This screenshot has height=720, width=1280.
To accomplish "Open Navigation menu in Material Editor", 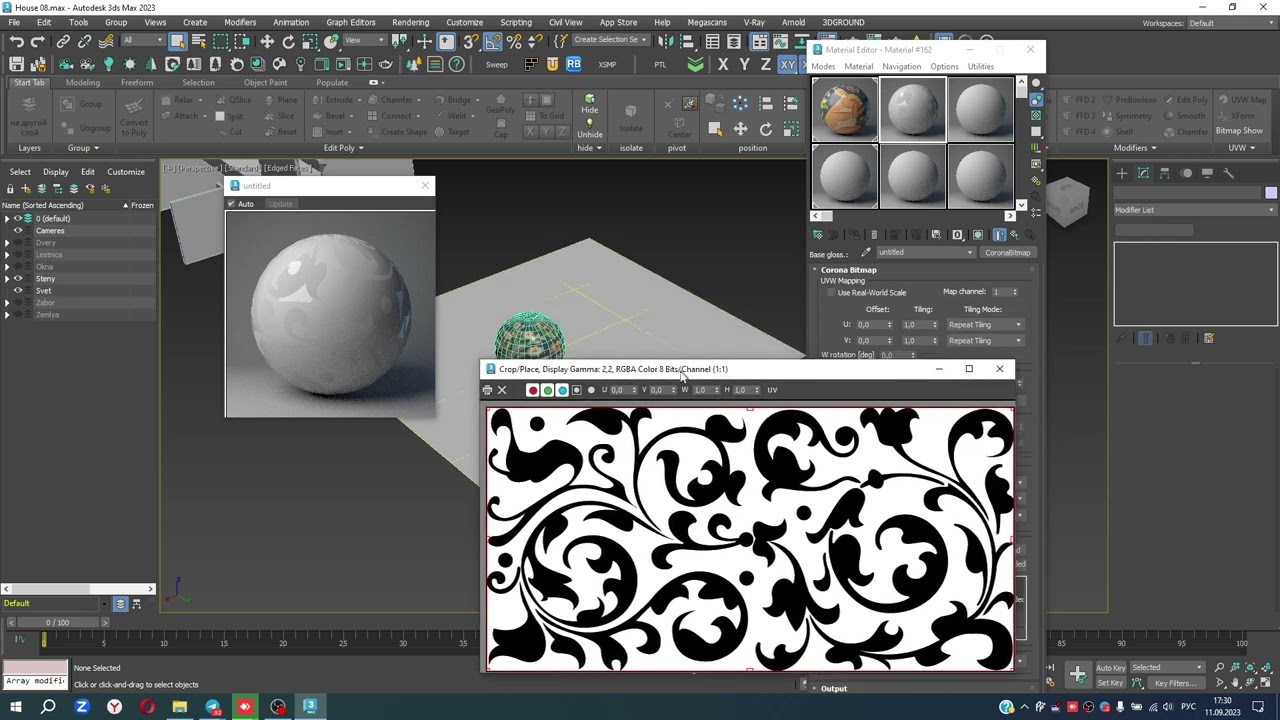I will (x=901, y=67).
